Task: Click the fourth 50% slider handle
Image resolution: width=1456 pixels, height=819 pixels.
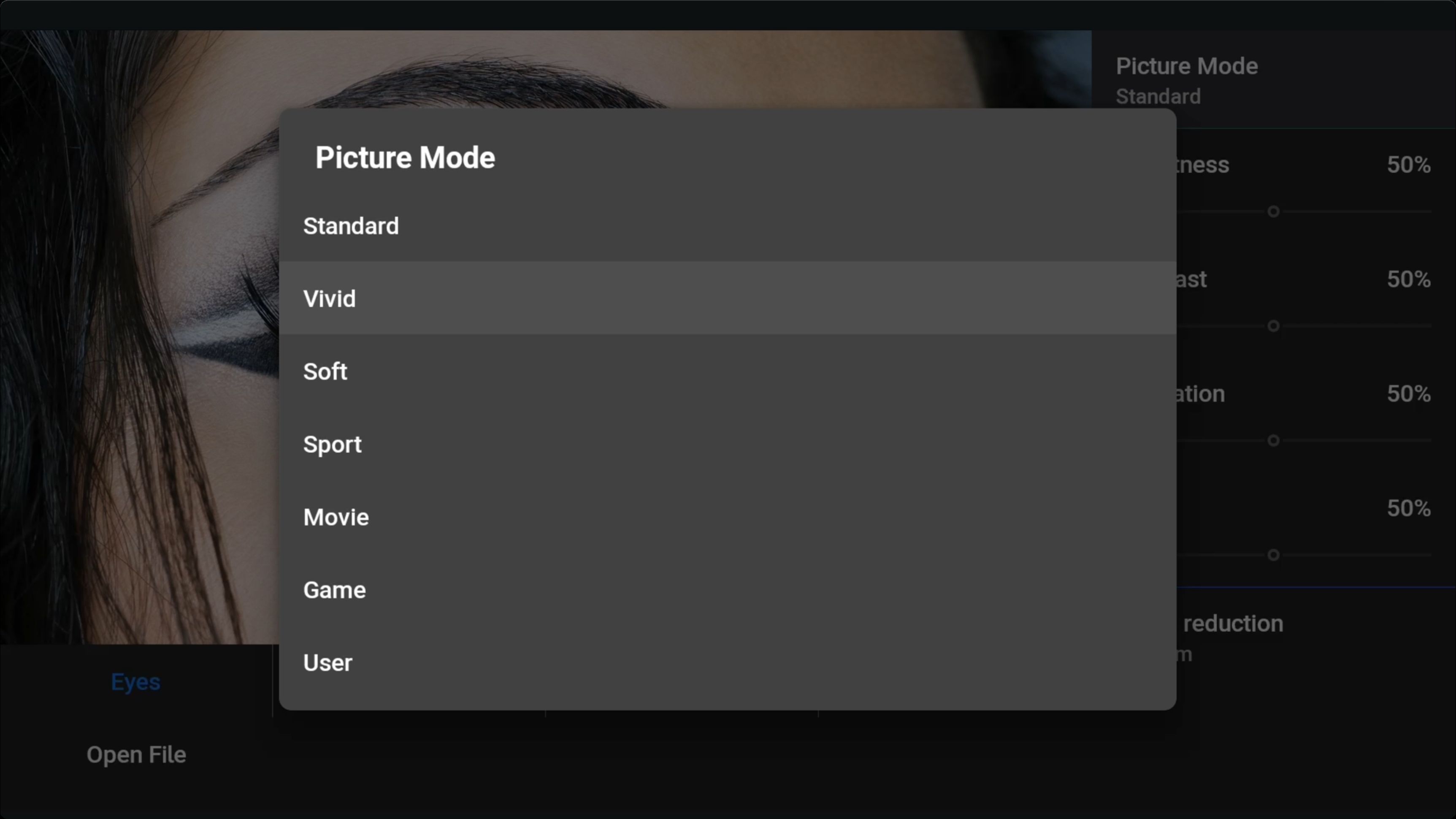Action: point(1273,555)
